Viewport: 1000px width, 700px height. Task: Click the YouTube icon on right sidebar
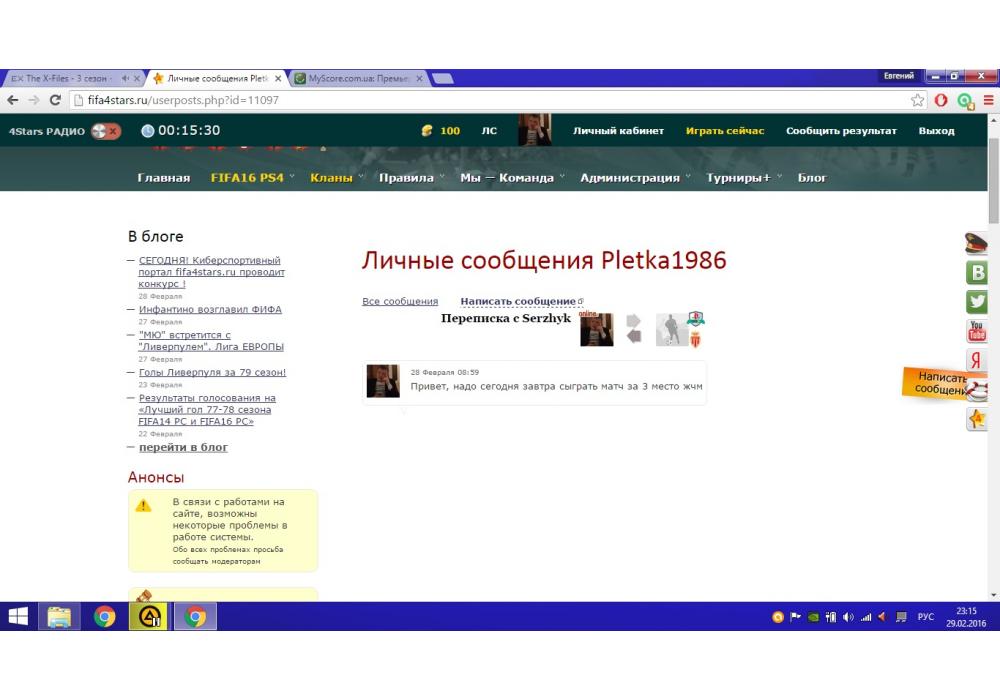[x=977, y=331]
